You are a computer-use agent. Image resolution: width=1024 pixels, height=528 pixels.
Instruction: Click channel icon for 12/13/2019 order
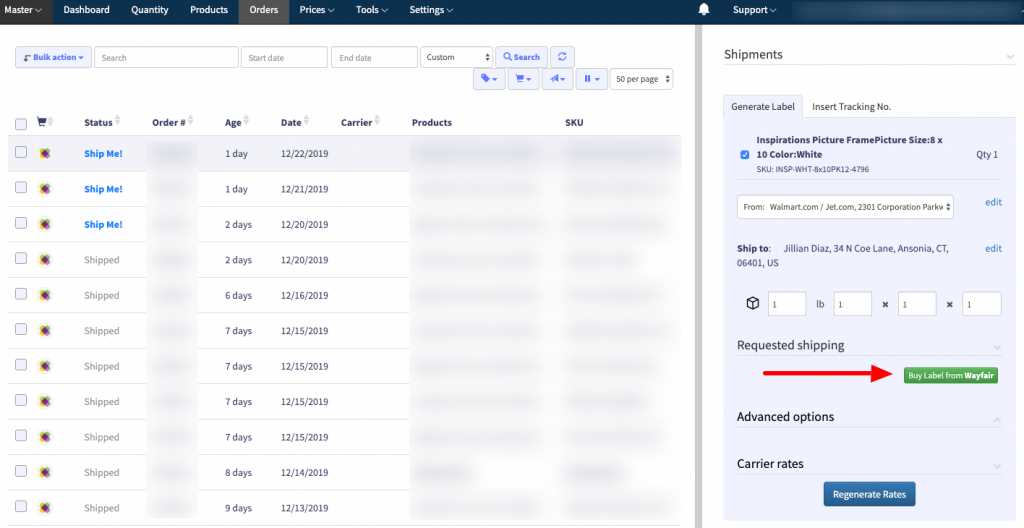(x=44, y=508)
